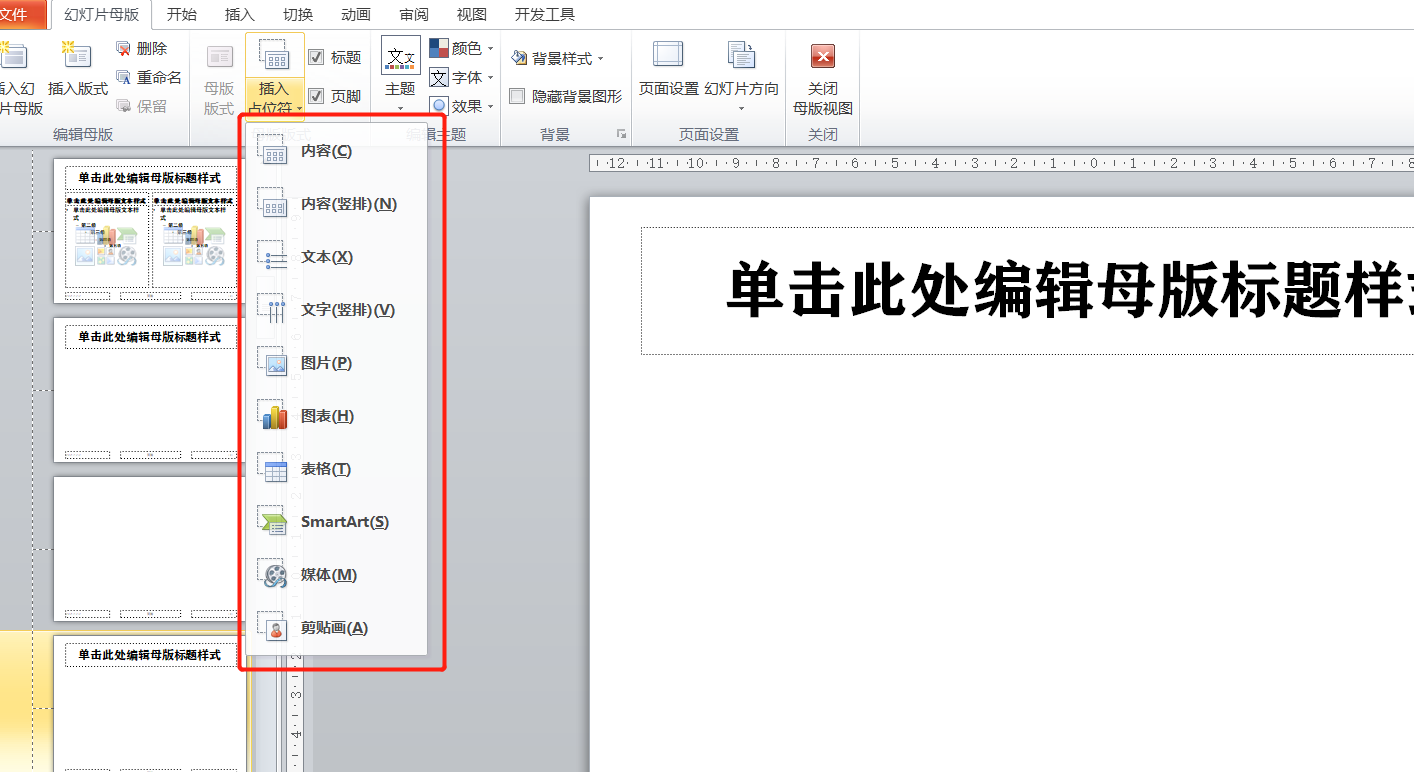Open 页面设置 page setup icon
This screenshot has width=1414, height=772.
668,56
